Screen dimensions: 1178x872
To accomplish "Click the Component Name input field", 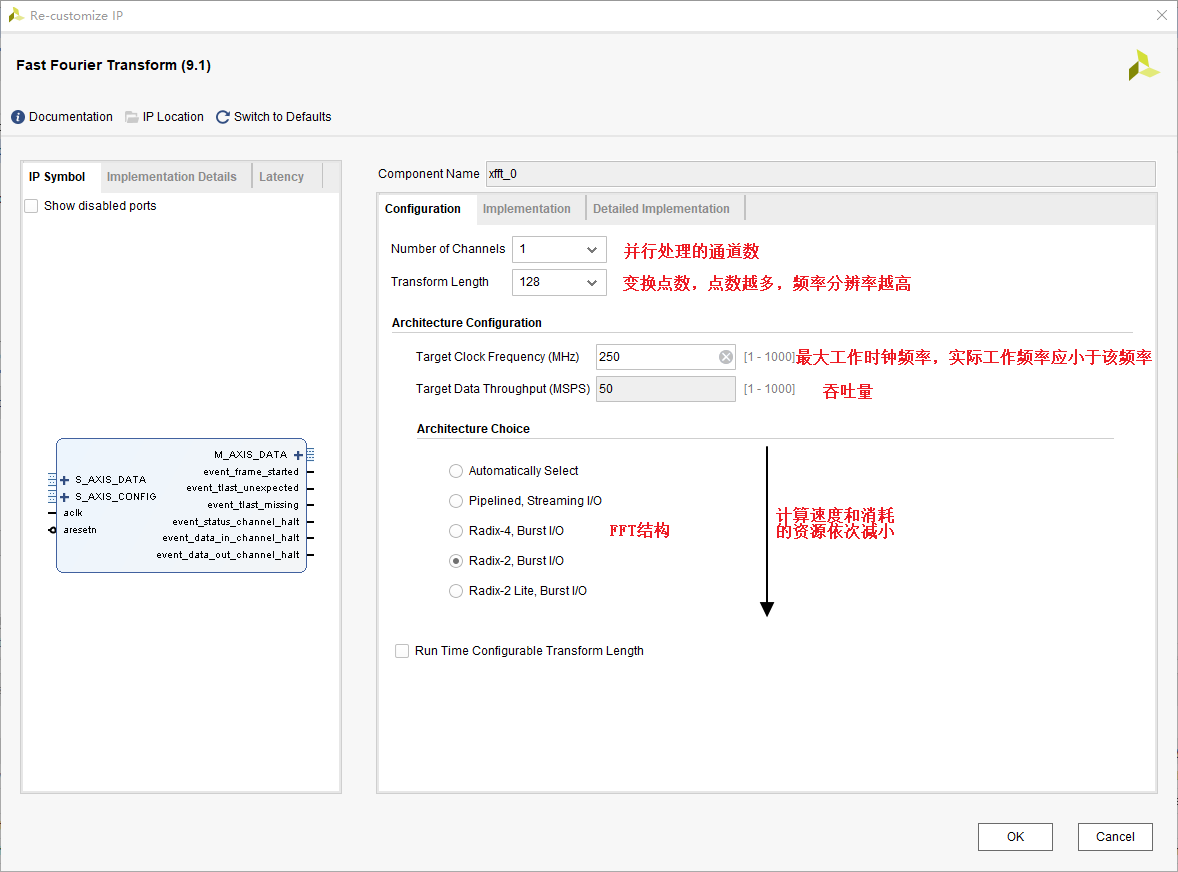I will [700, 173].
